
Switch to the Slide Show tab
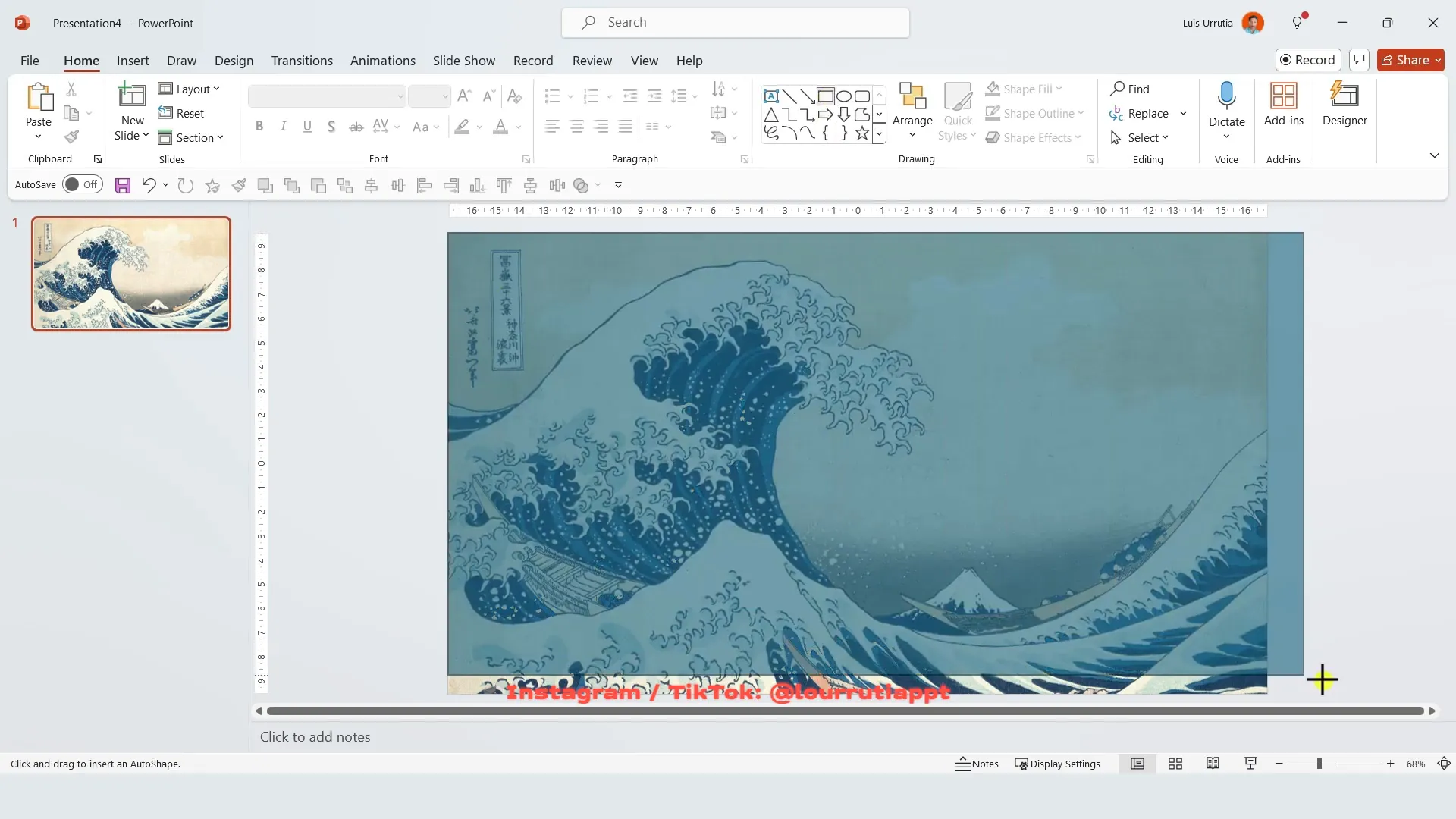[x=463, y=61]
